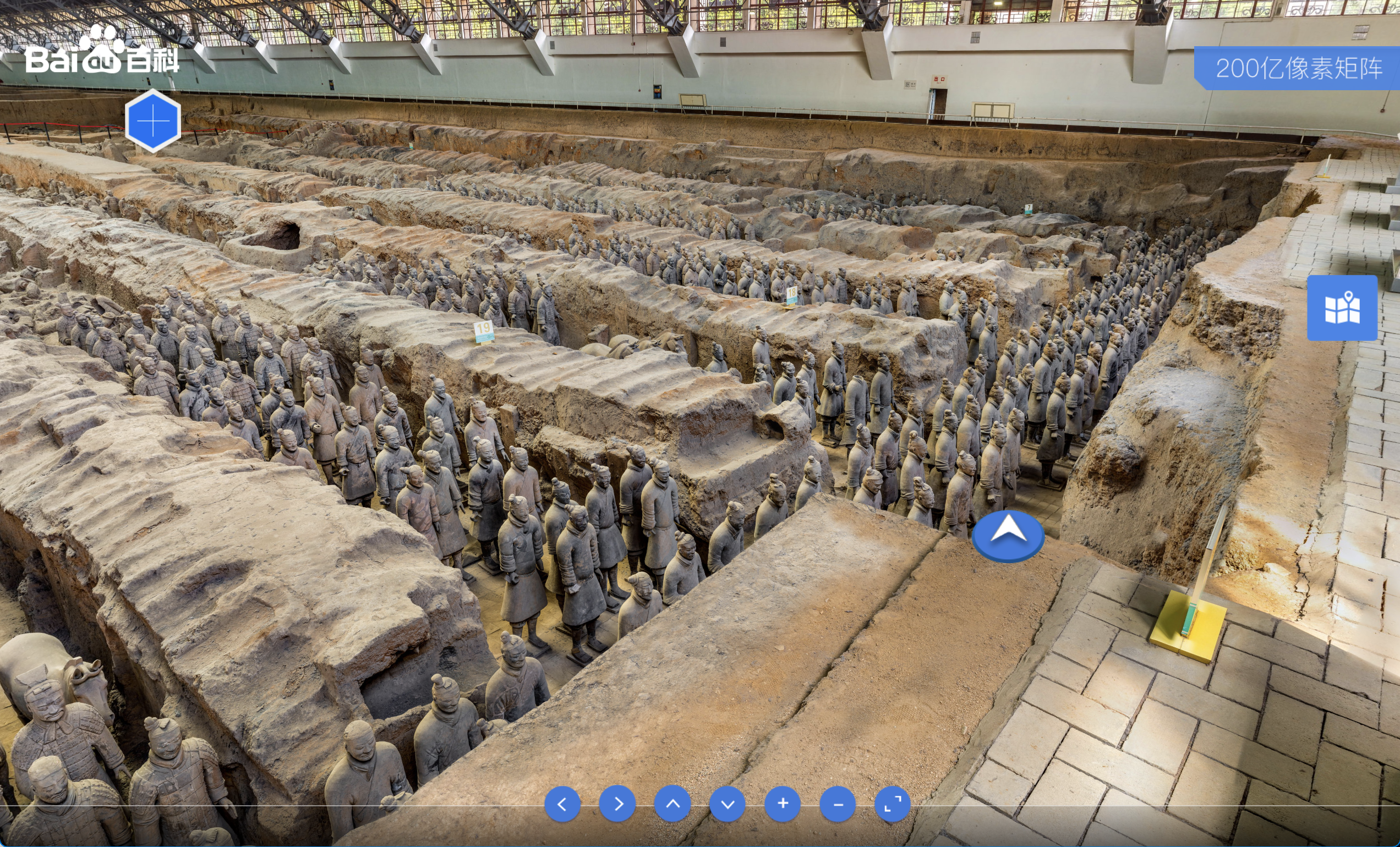Pan the panorama right with the right arrow
The height and width of the screenshot is (847, 1400).
point(617,804)
